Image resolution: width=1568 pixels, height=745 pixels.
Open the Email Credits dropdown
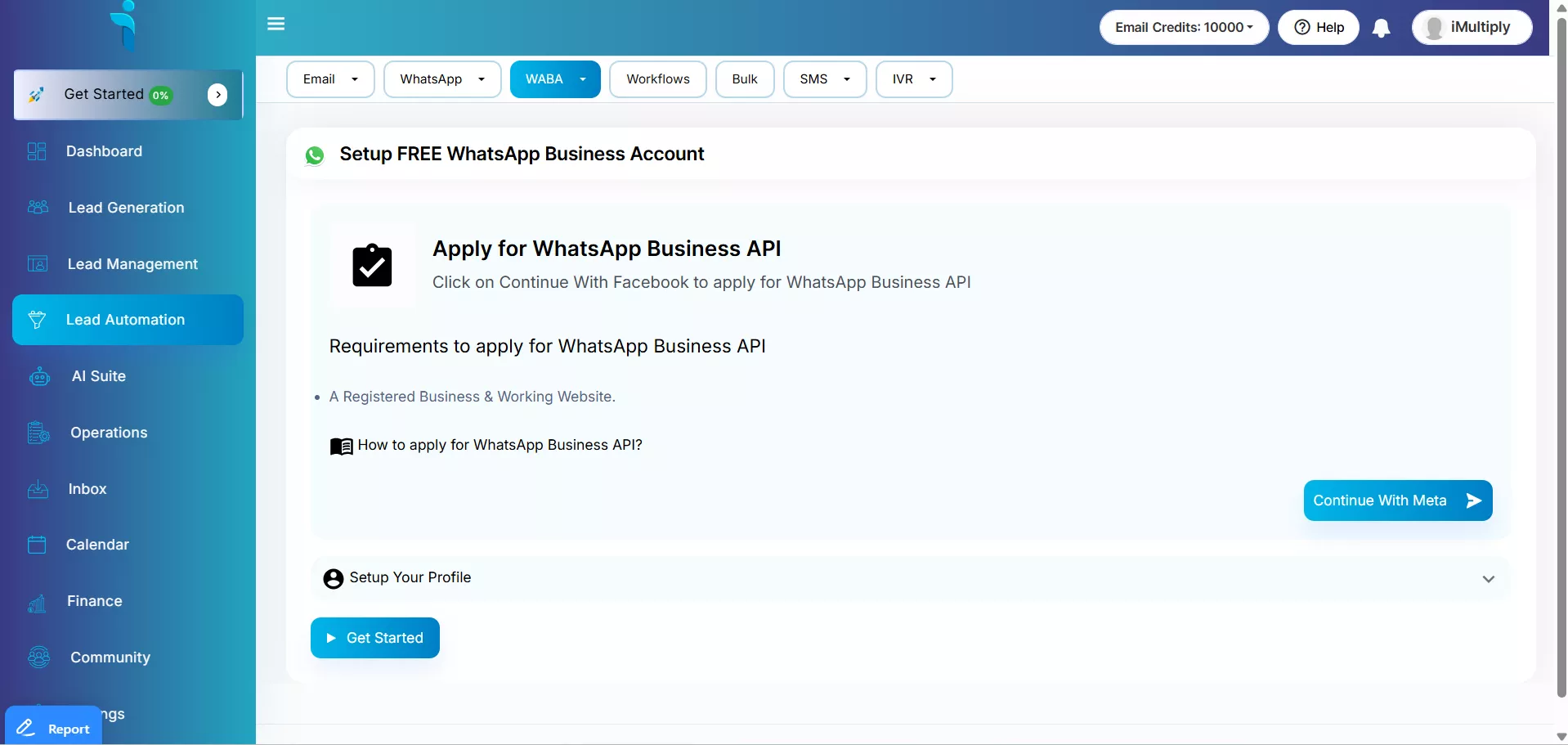click(1183, 28)
